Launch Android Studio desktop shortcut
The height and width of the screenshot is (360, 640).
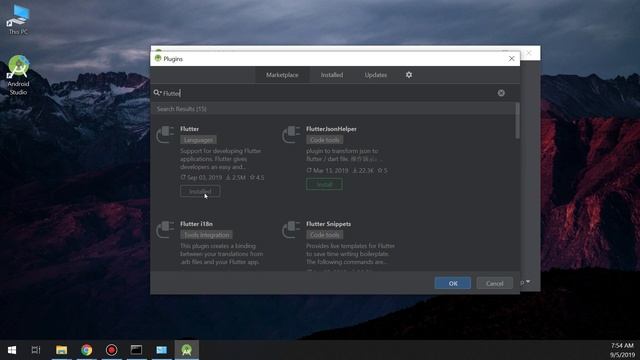[x=18, y=76]
